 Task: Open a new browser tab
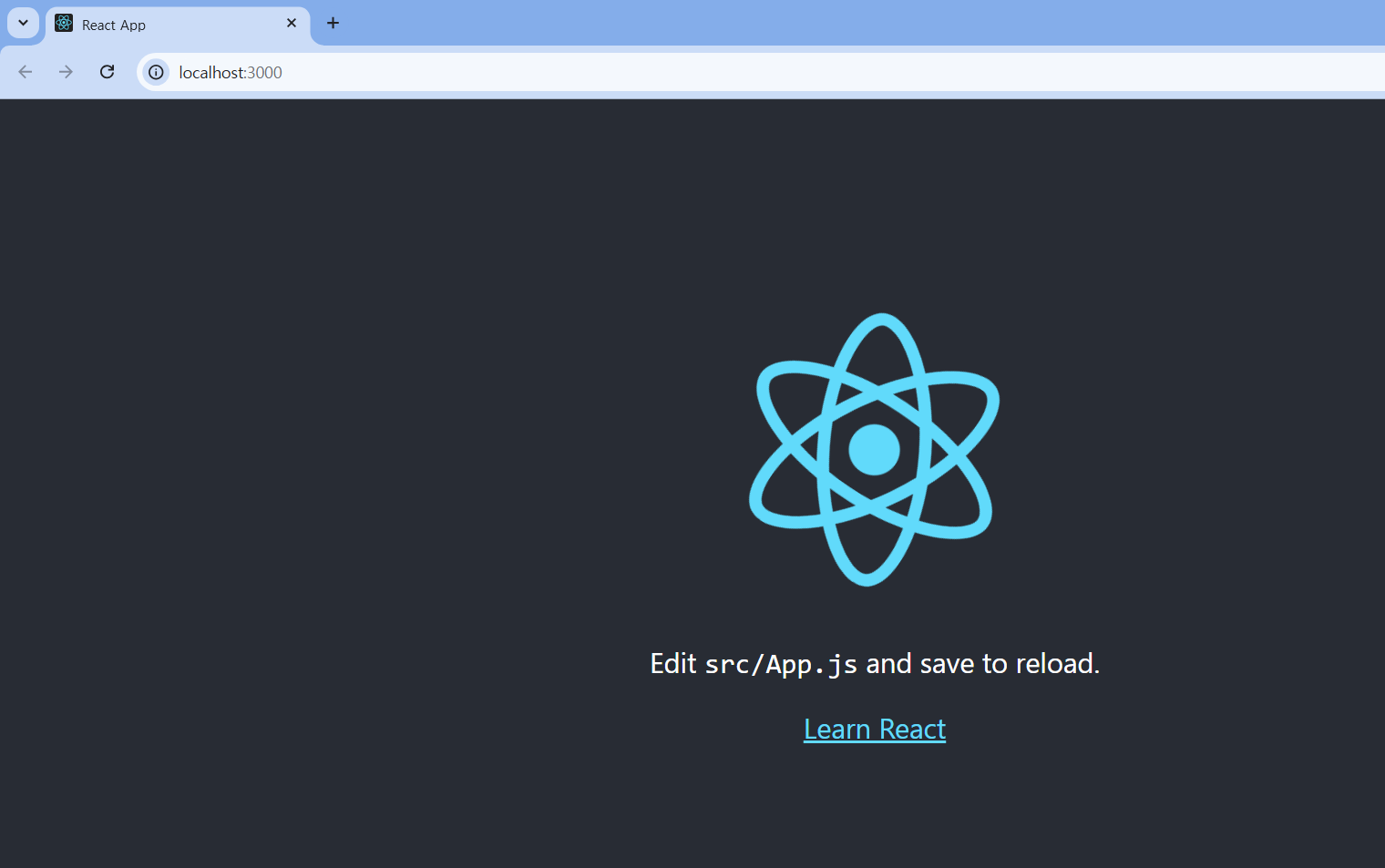click(x=333, y=24)
